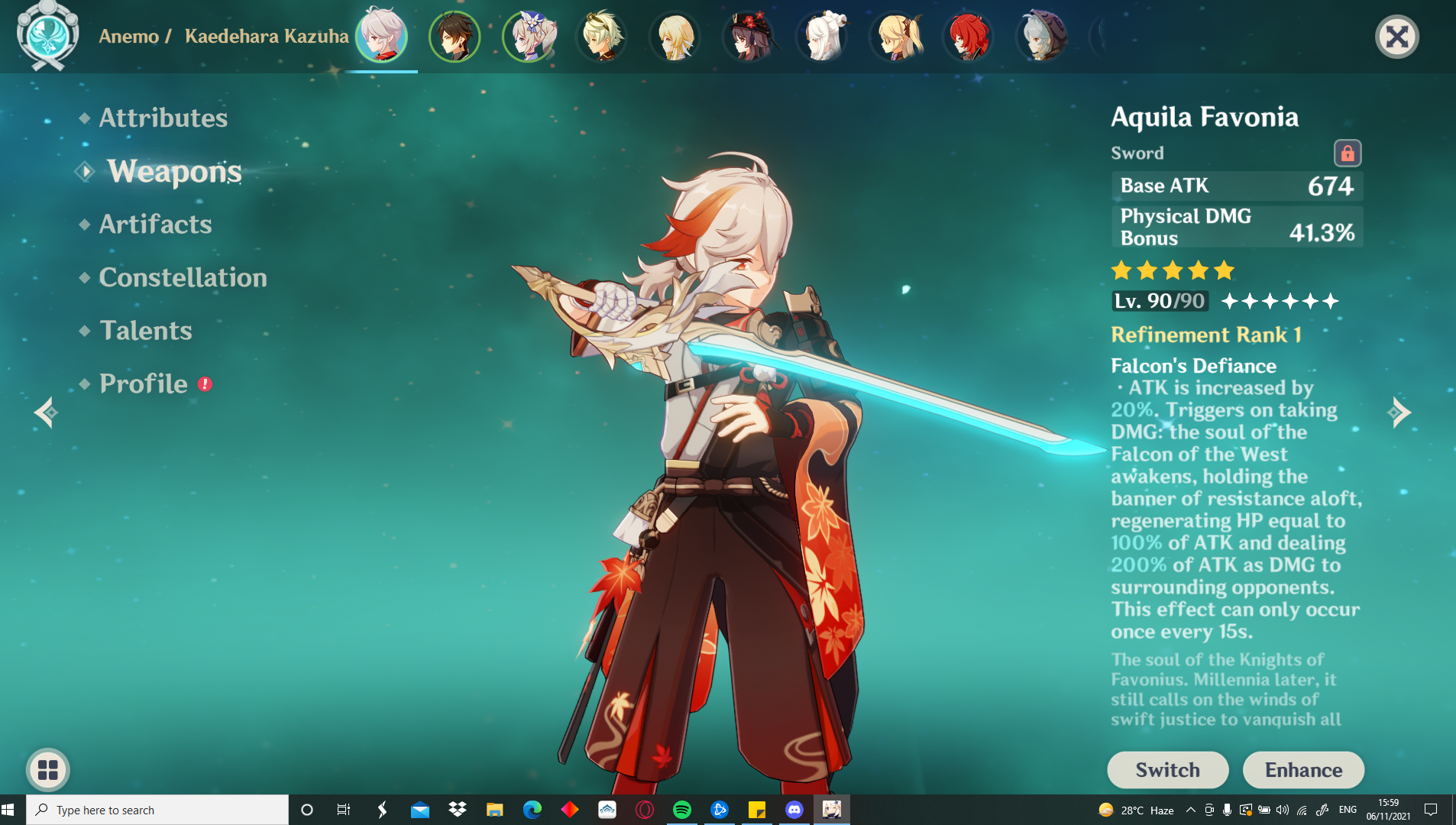Click the ascension stars beside level
This screenshot has width=1456, height=825.
[1280, 301]
